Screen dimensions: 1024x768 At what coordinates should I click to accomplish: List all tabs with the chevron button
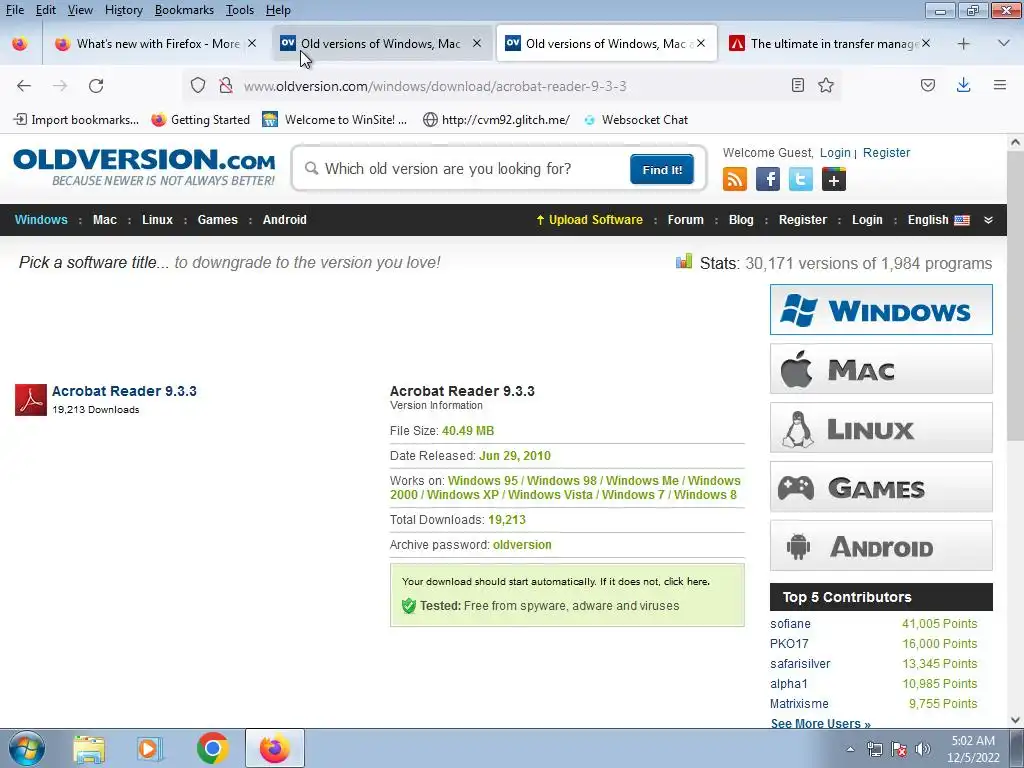1004,44
